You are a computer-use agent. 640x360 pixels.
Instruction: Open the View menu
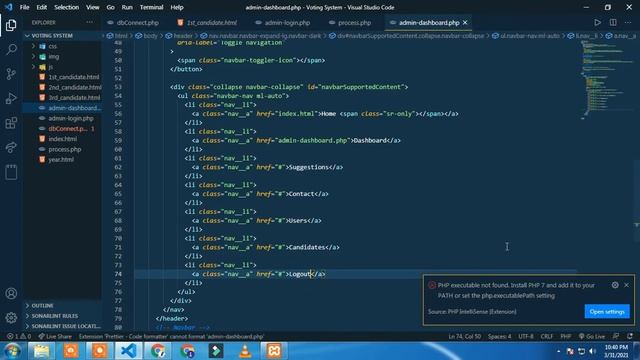[93, 7]
